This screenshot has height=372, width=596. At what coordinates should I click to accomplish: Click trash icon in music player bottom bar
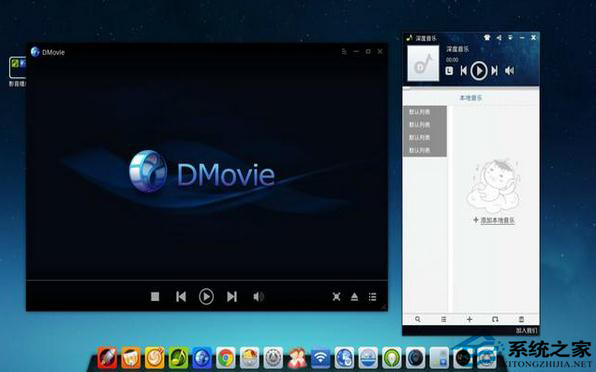(x=522, y=319)
